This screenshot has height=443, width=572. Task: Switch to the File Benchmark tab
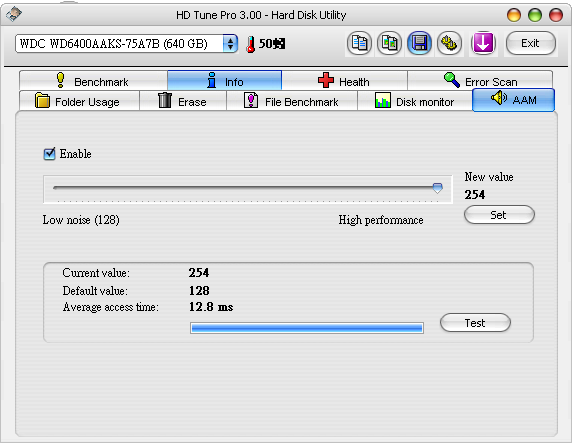point(292,101)
